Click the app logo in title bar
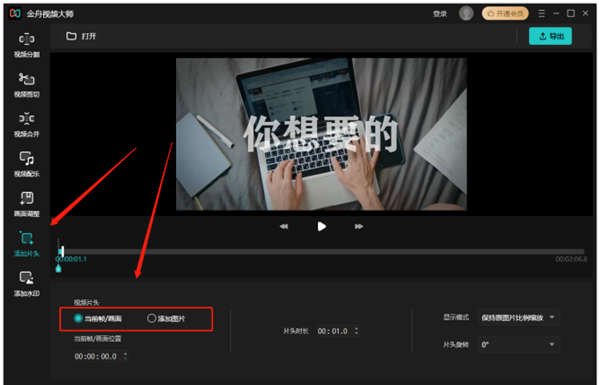 15,13
